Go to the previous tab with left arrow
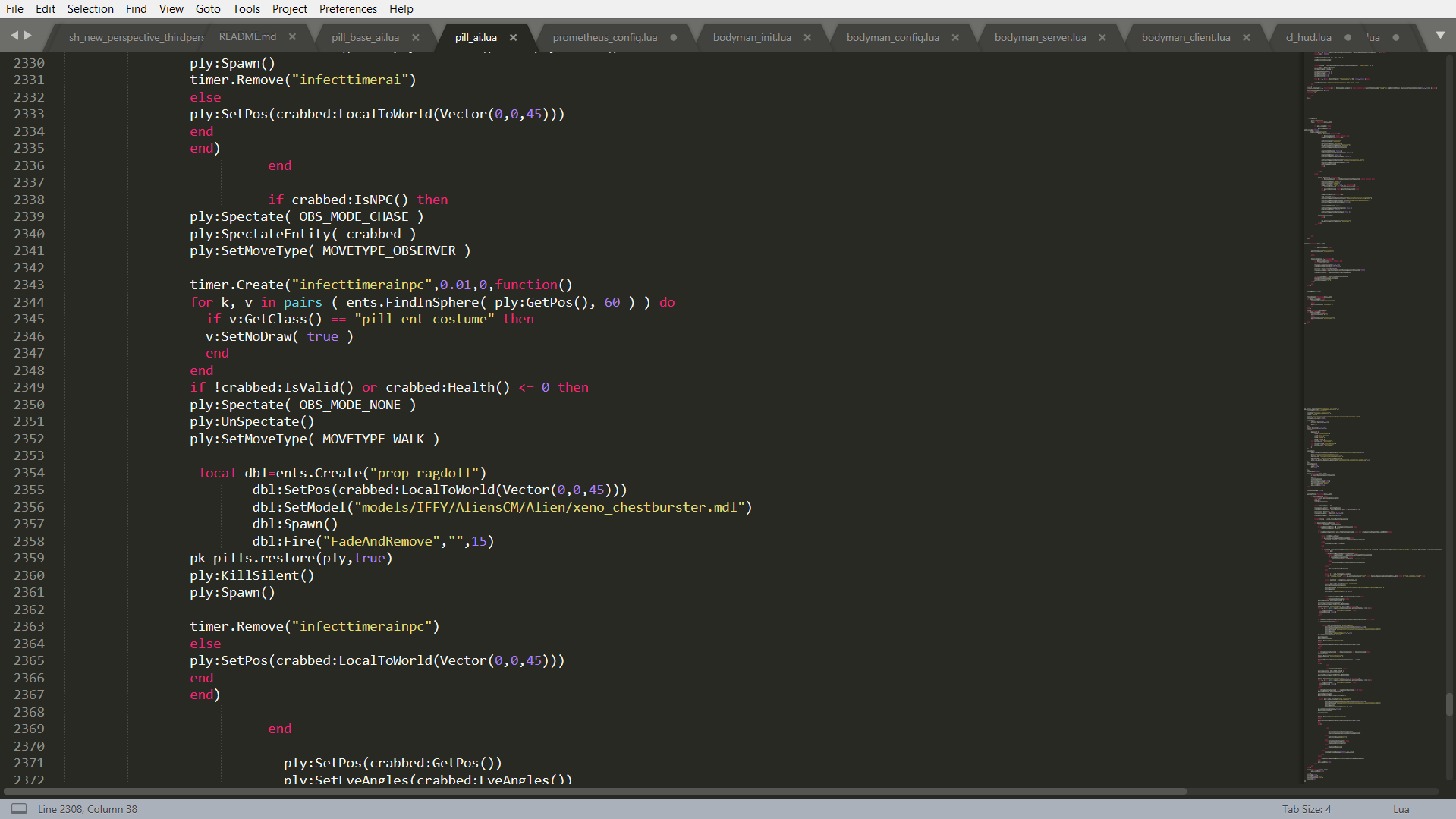This screenshot has height=819, width=1456. click(14, 36)
